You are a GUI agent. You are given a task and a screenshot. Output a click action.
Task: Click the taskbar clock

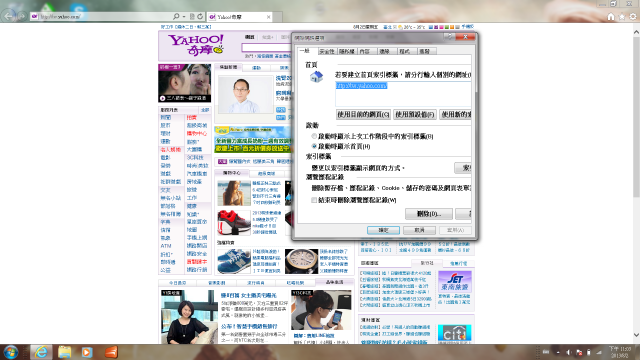pyautogui.click(x=620, y=352)
